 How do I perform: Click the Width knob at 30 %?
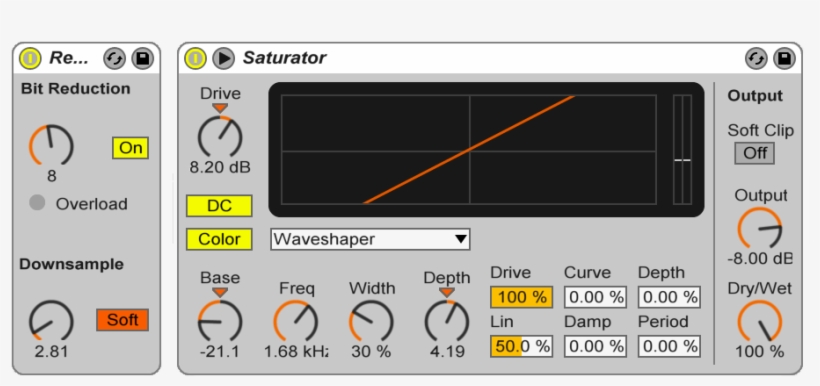click(371, 321)
